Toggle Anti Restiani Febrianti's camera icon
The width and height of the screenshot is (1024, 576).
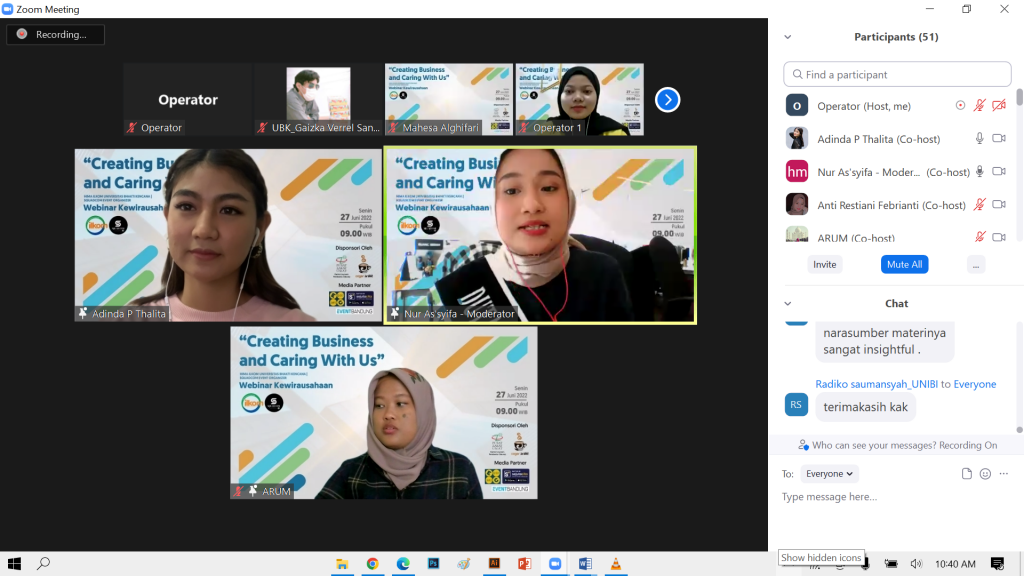click(999, 204)
